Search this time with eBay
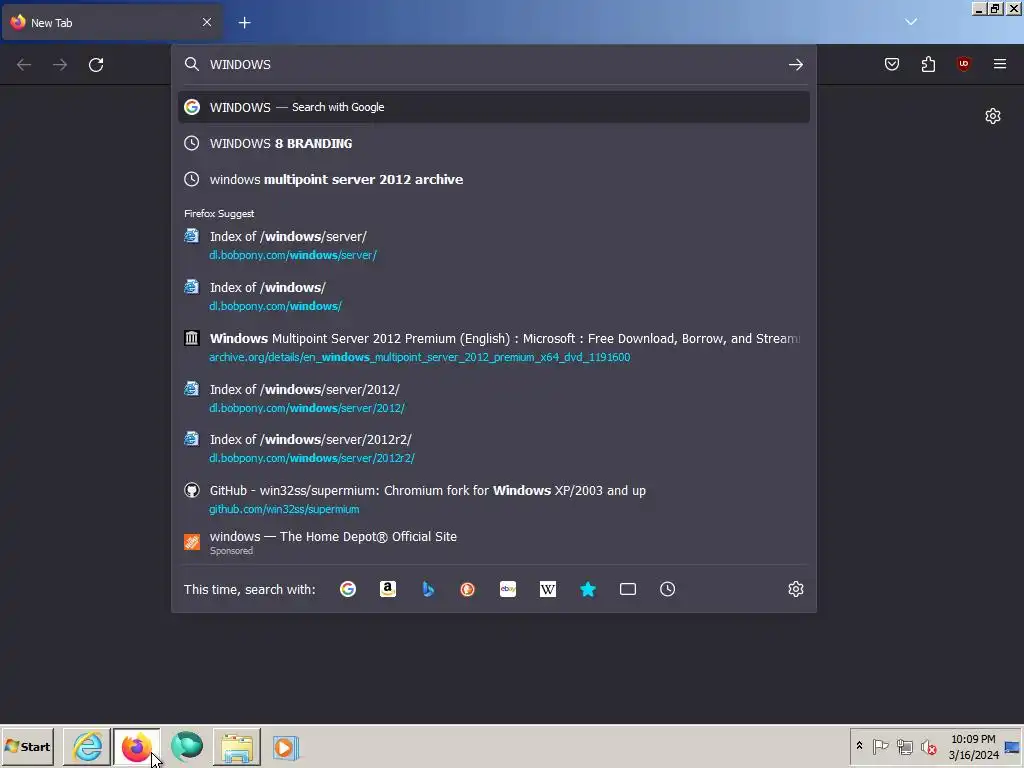The width and height of the screenshot is (1024, 768). (x=508, y=589)
